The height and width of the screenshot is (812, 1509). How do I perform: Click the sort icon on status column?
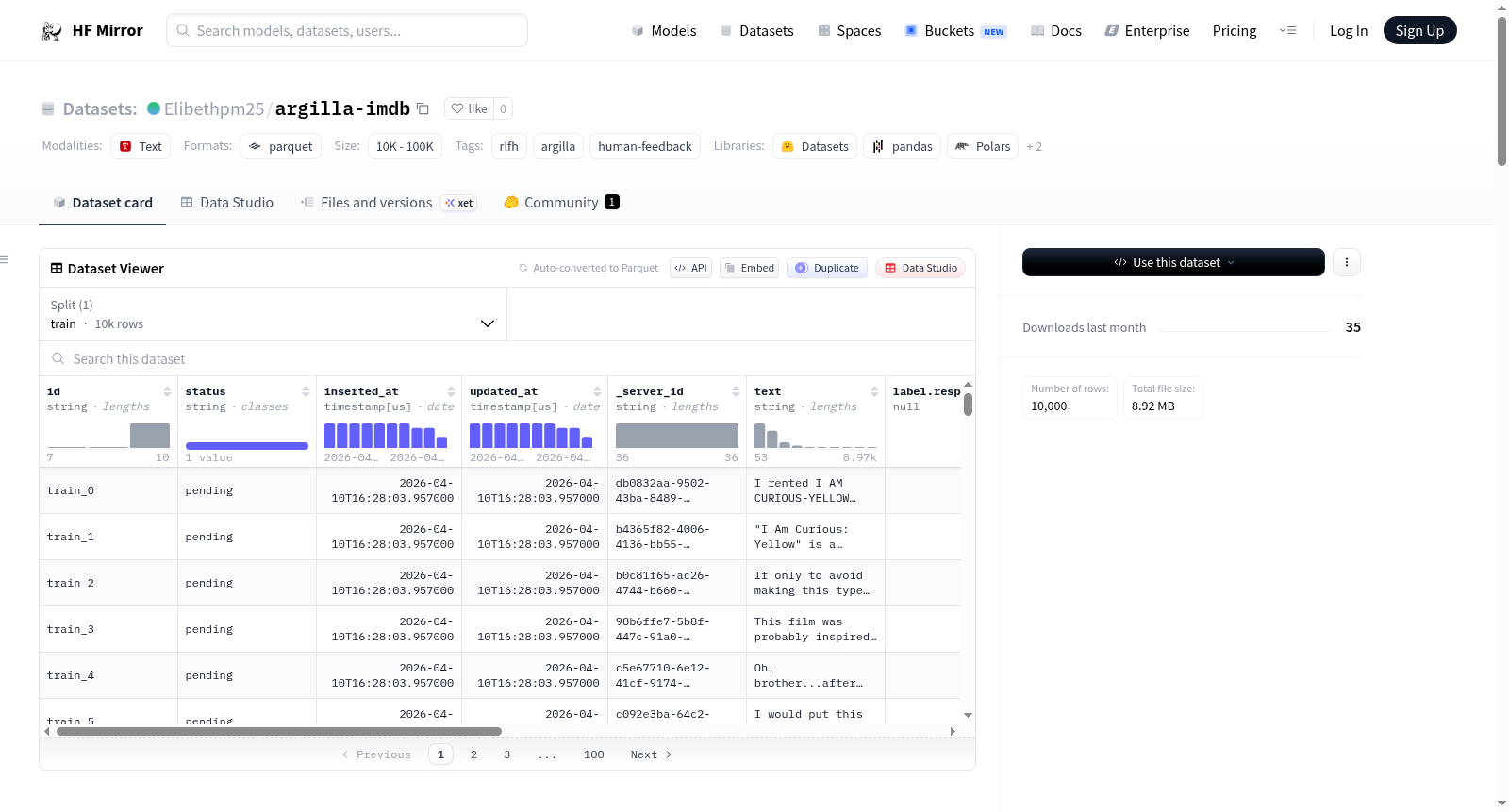tap(306, 391)
